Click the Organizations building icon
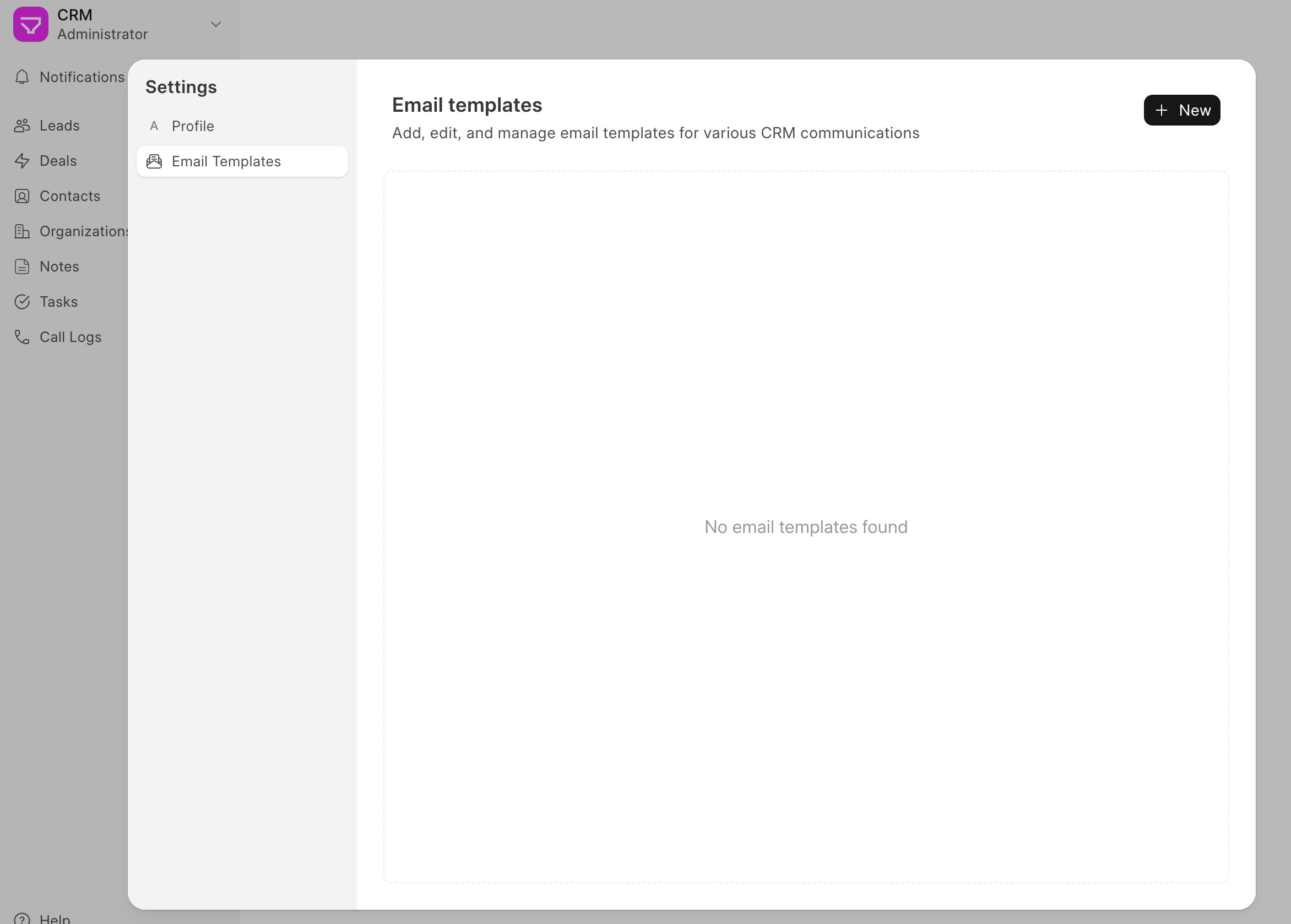 (22, 232)
